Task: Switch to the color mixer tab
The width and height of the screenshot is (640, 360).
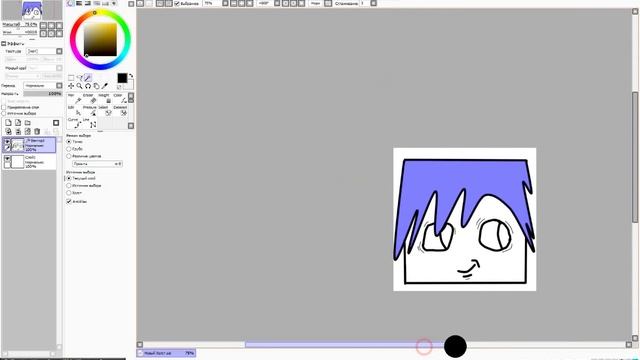Action: (97, 3)
